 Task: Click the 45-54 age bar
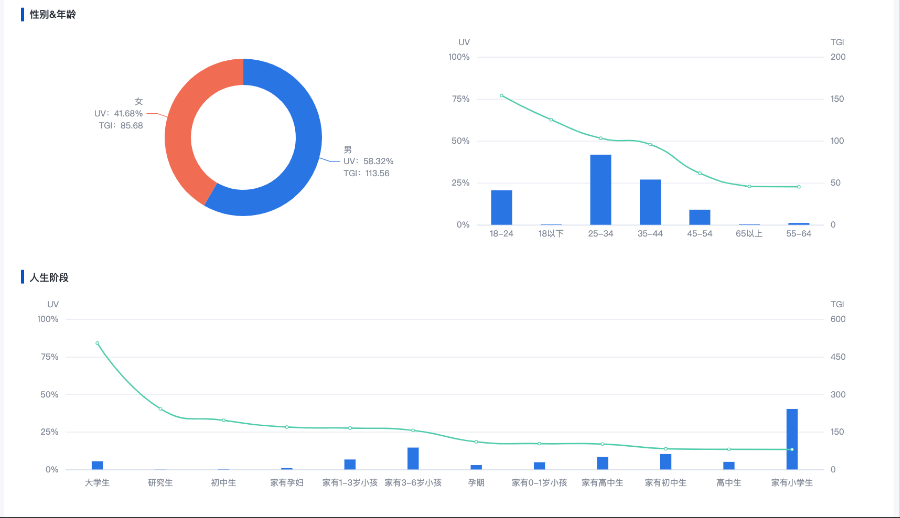point(699,217)
